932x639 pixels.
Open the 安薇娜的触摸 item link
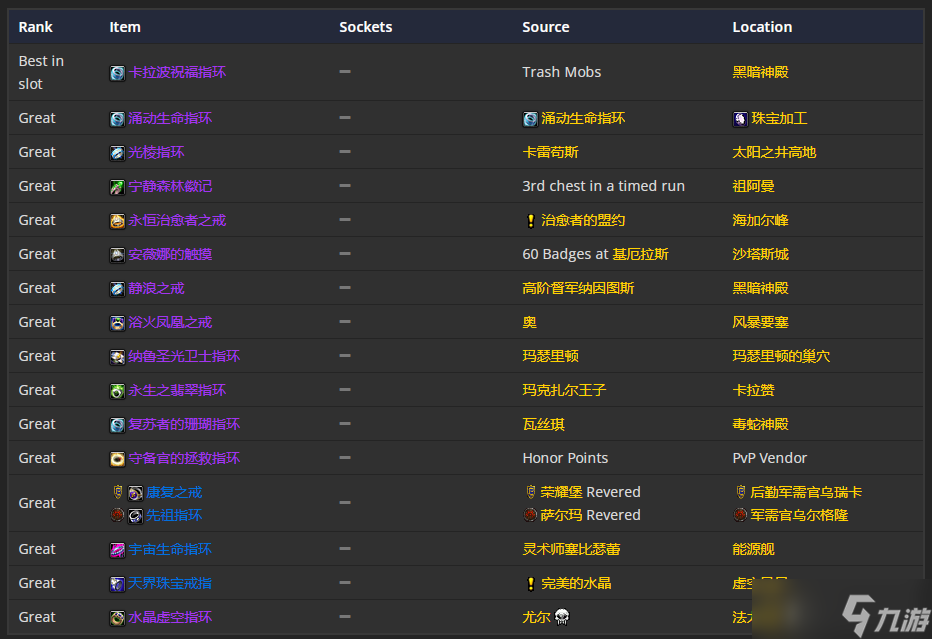(x=170, y=254)
